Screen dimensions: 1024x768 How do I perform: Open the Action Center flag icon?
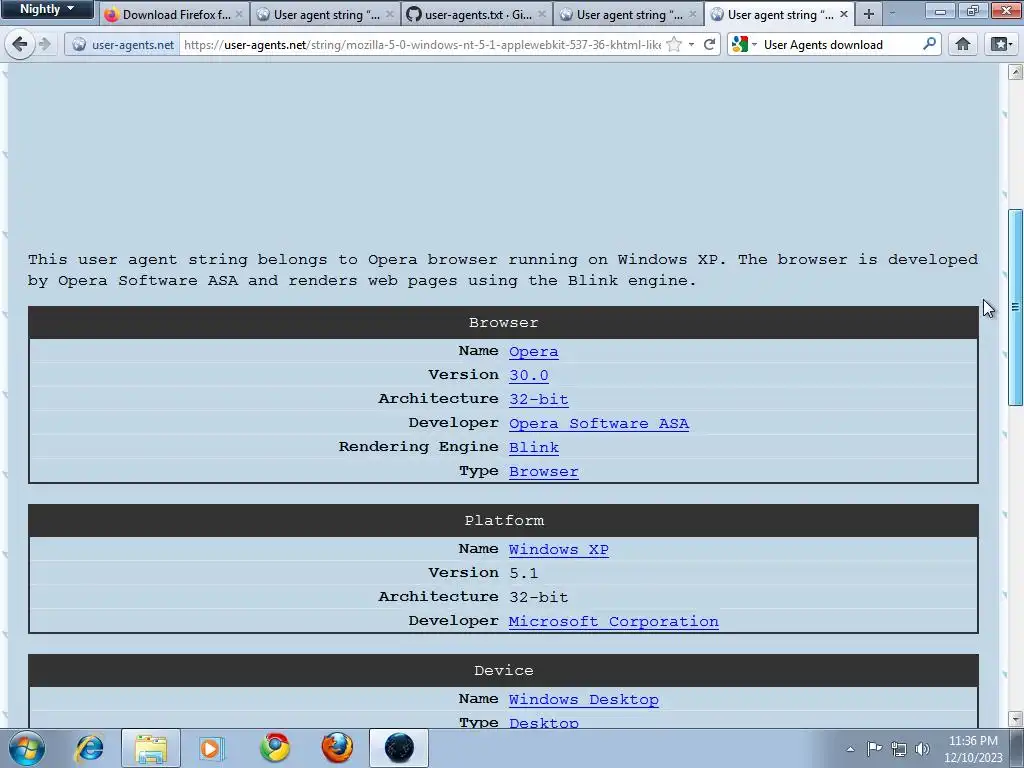click(874, 749)
